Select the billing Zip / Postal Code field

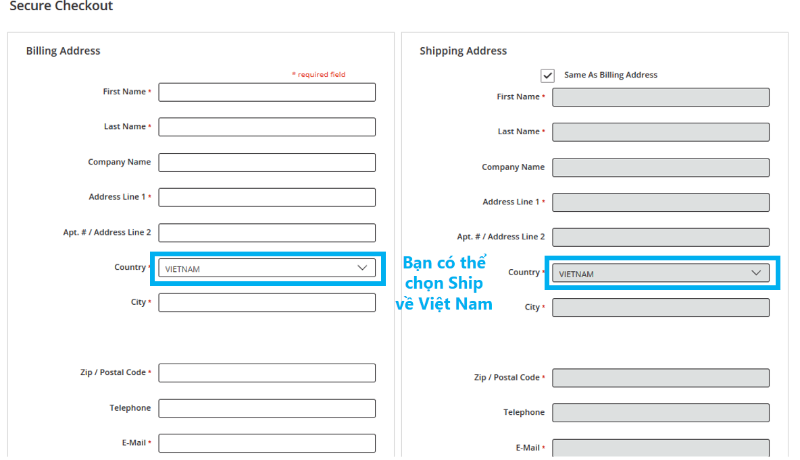[267, 373]
